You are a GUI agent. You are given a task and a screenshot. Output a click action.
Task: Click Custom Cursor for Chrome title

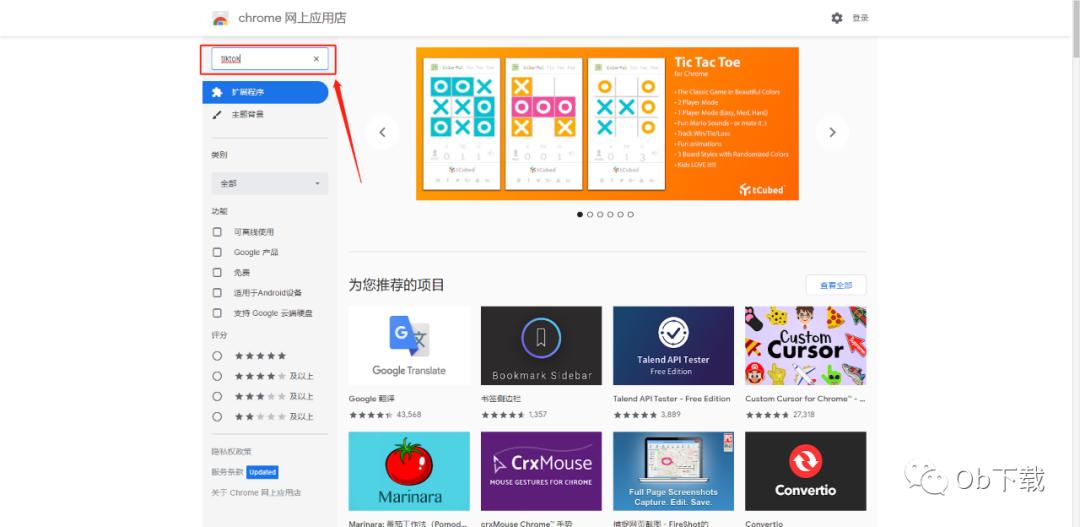[x=805, y=399]
